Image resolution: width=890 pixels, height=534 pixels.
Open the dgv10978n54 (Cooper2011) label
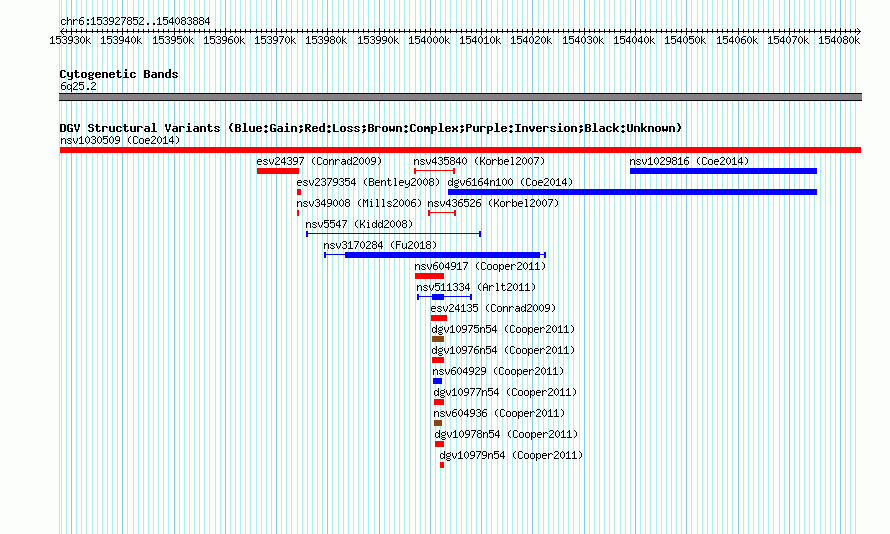pyautogui.click(x=506, y=434)
